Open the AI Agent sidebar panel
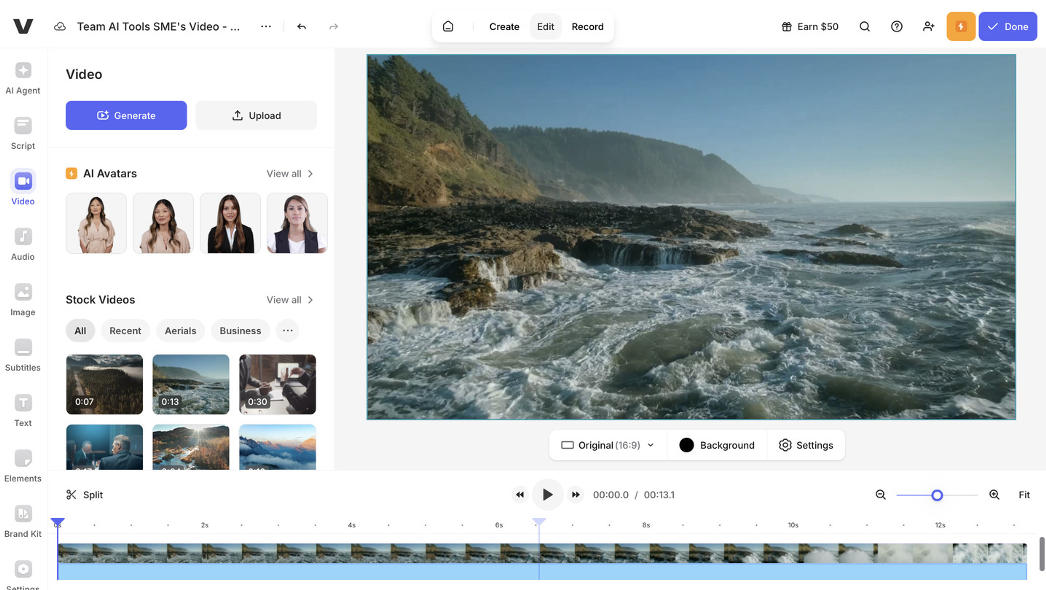 pos(23,77)
